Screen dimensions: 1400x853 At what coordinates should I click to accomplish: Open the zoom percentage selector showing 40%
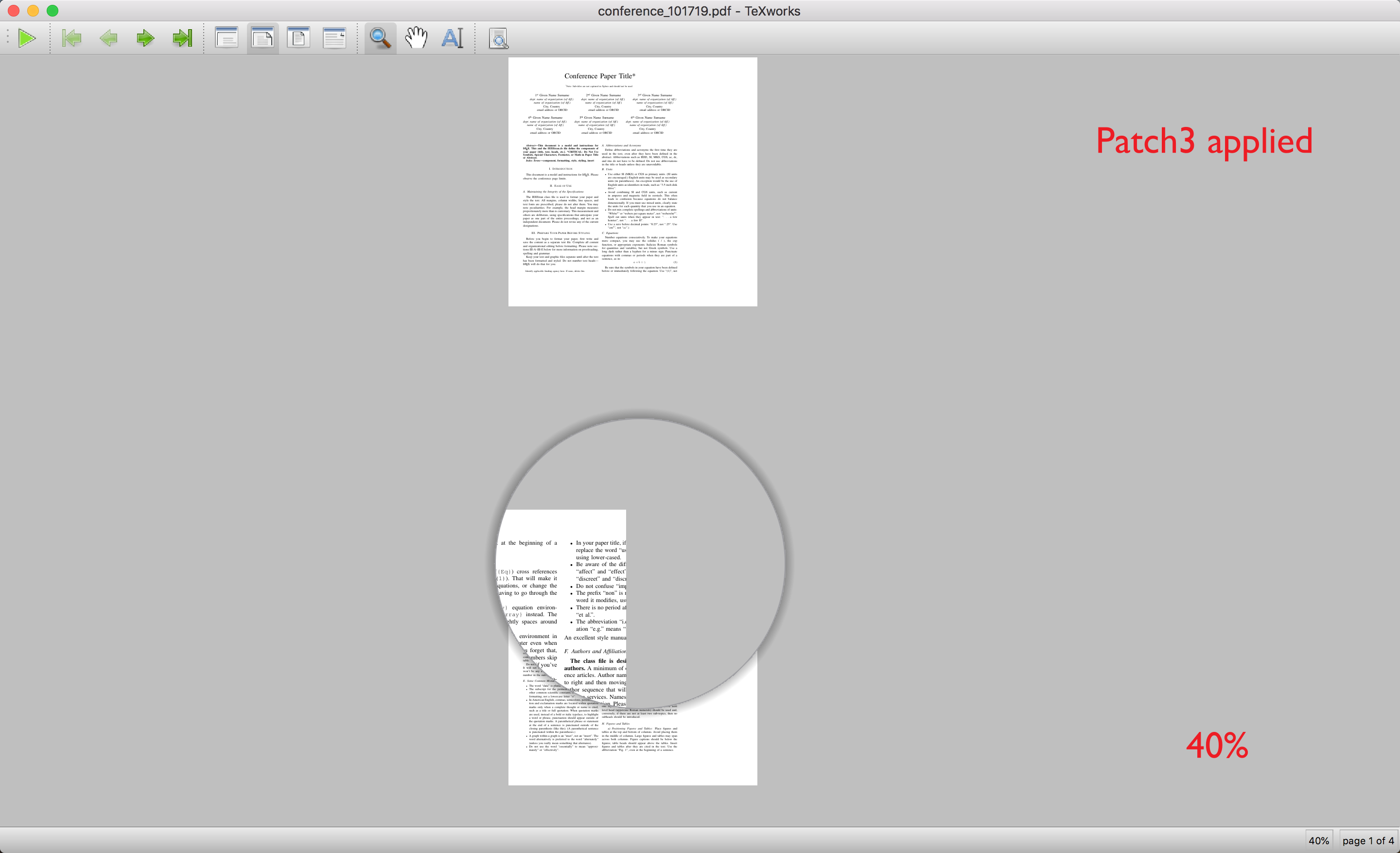tap(1319, 840)
